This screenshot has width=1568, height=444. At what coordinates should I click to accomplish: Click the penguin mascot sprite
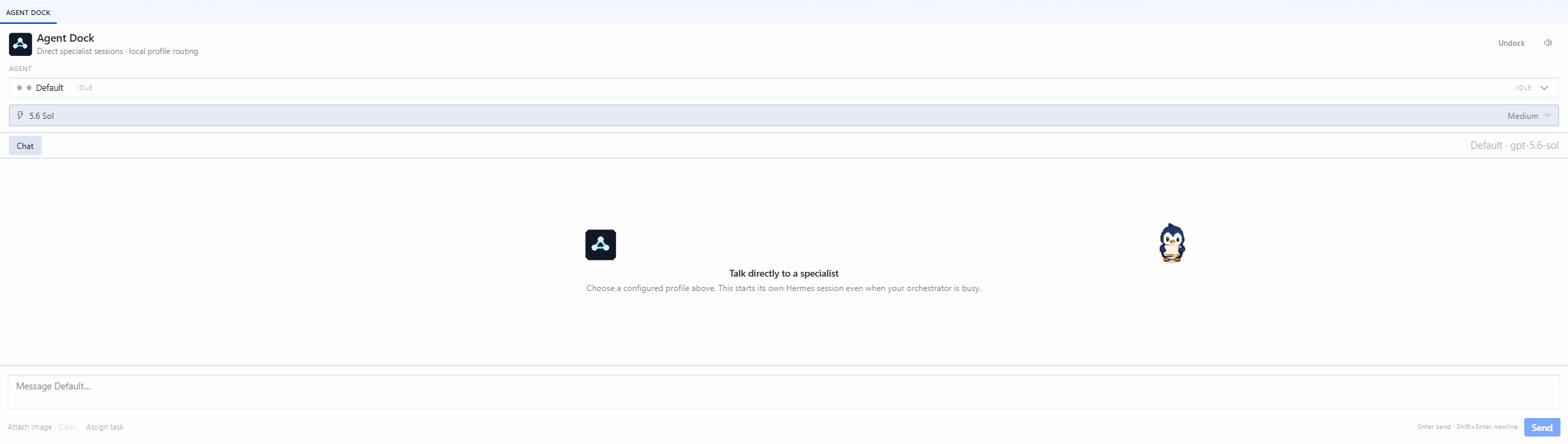pos(1172,242)
